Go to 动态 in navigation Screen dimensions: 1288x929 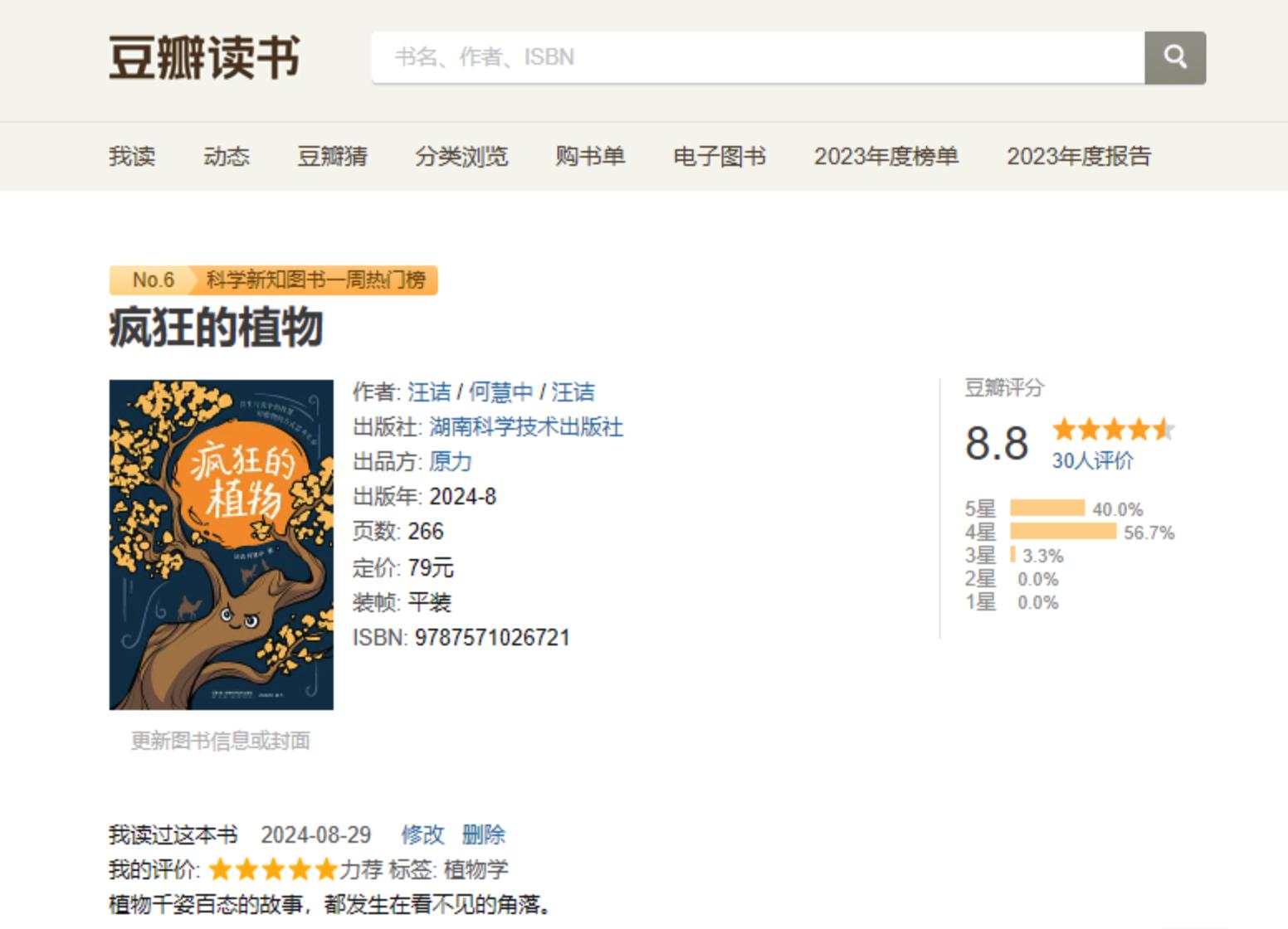(226, 157)
